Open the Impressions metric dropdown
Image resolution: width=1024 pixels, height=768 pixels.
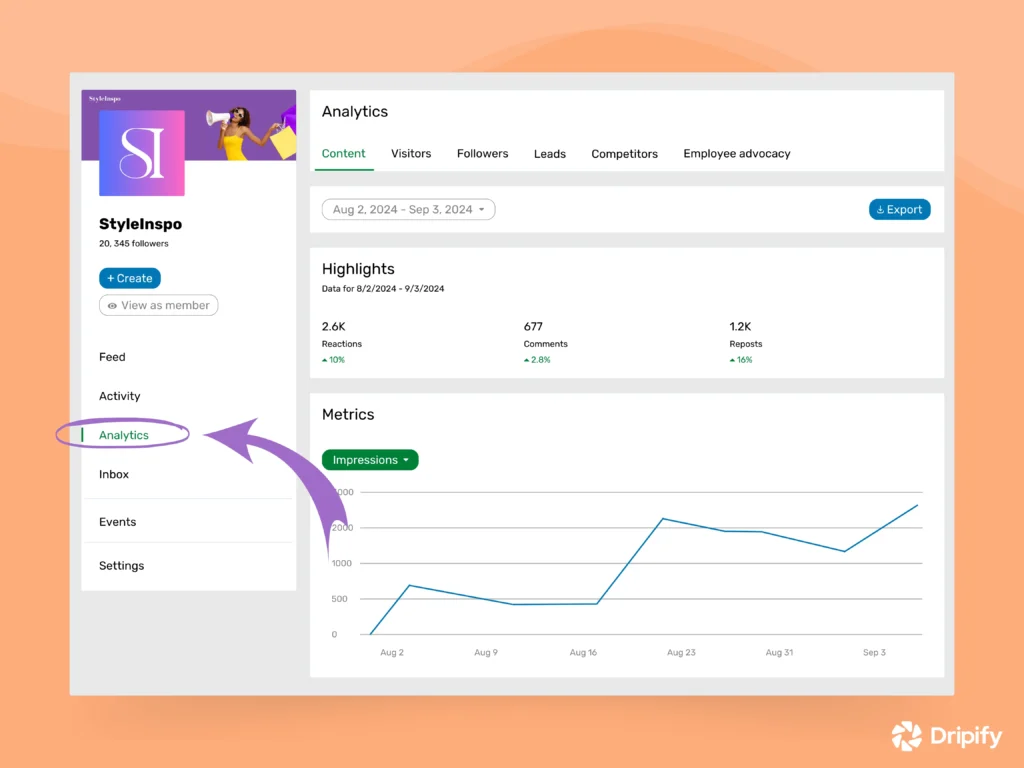click(x=370, y=460)
